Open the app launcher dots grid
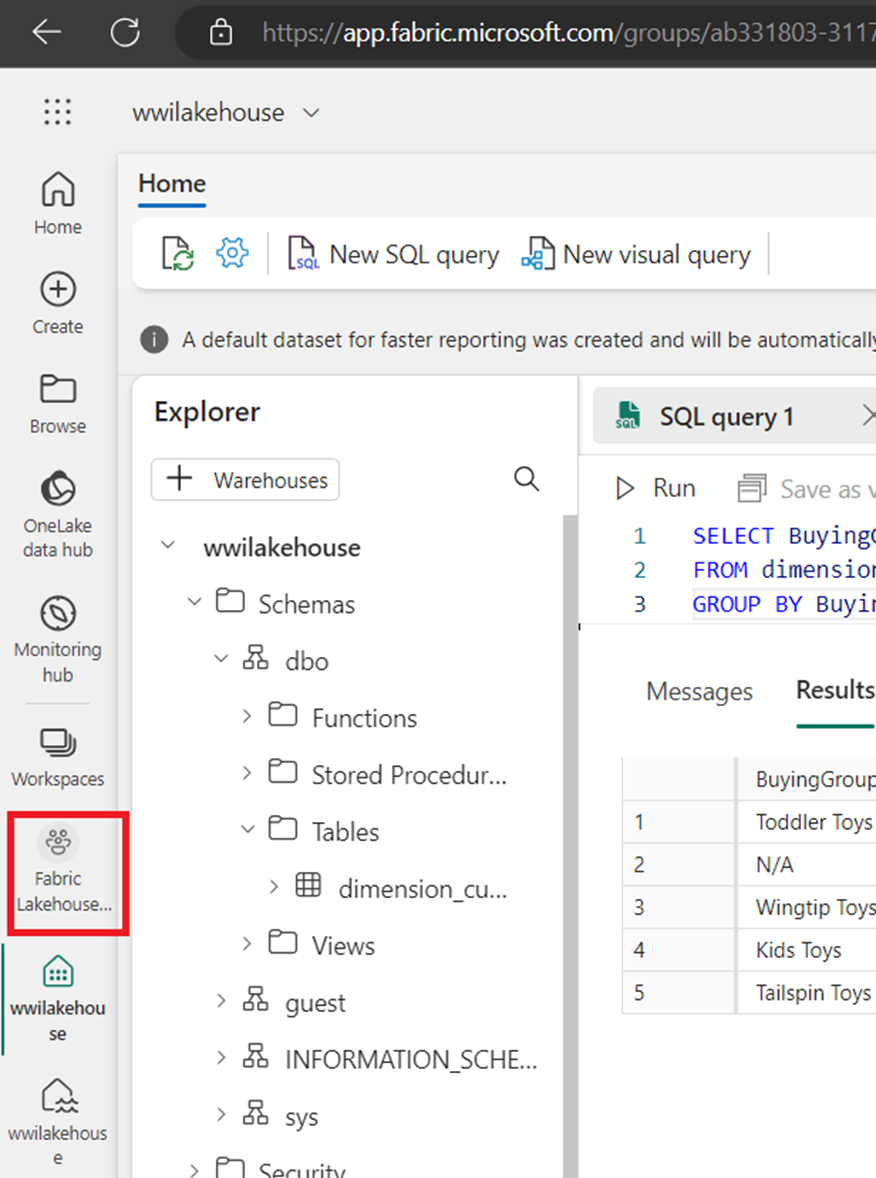Viewport: 876px width, 1178px height. click(57, 112)
